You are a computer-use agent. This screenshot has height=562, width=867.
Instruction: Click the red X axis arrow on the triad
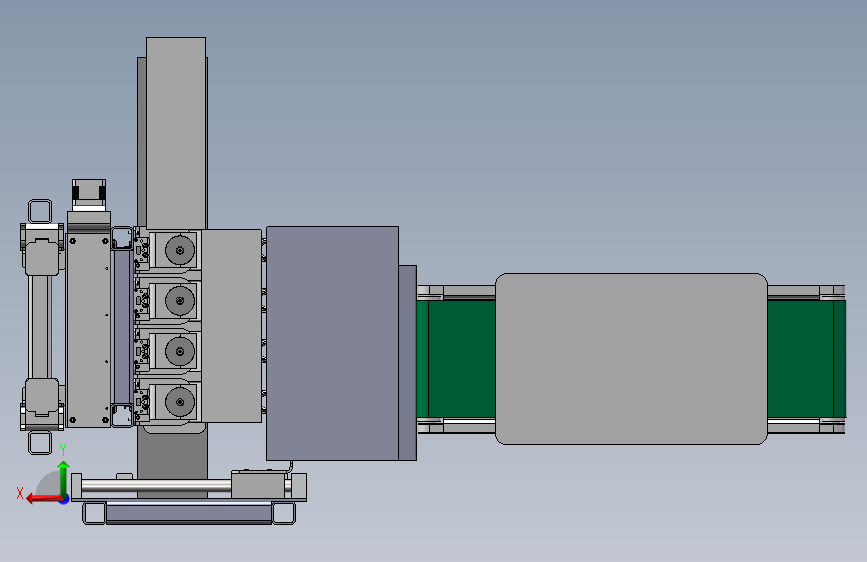tap(43, 499)
